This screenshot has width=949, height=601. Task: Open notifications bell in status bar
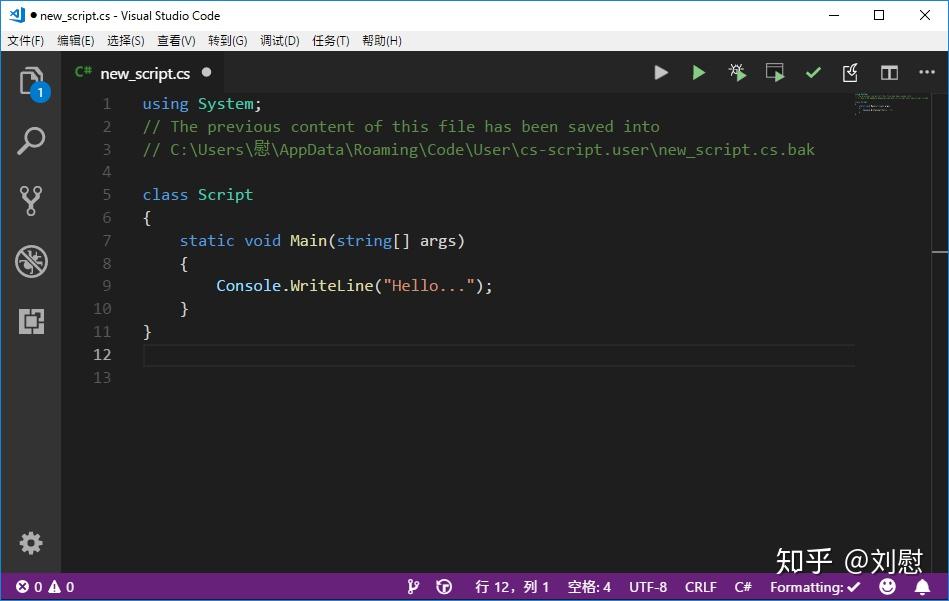[922, 586]
